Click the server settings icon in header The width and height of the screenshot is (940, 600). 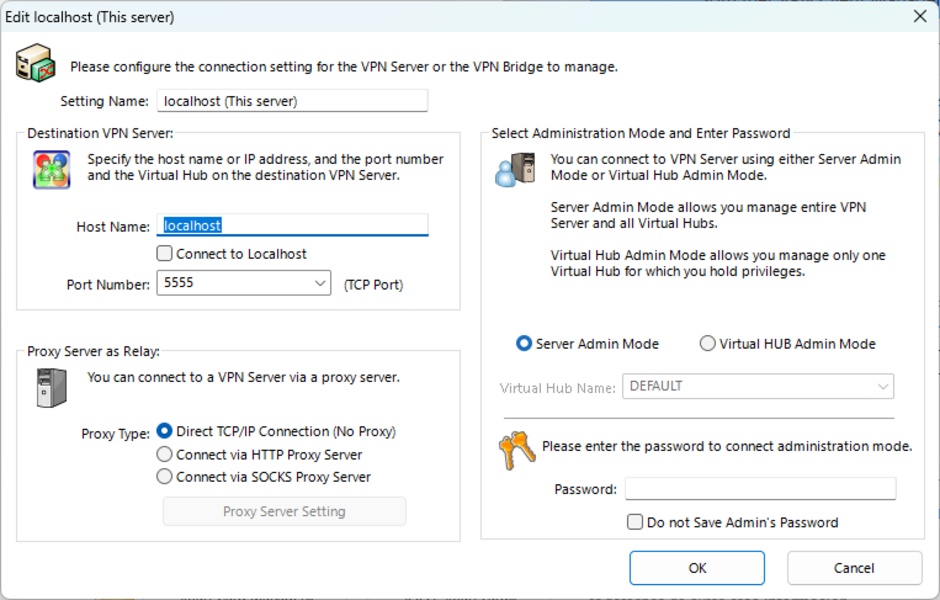[x=34, y=63]
